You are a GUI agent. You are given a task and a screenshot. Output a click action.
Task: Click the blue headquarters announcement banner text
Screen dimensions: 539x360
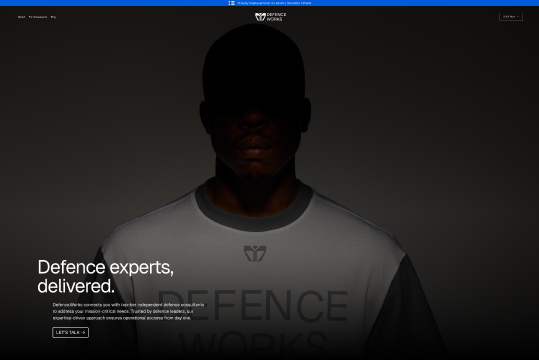[x=274, y=3]
